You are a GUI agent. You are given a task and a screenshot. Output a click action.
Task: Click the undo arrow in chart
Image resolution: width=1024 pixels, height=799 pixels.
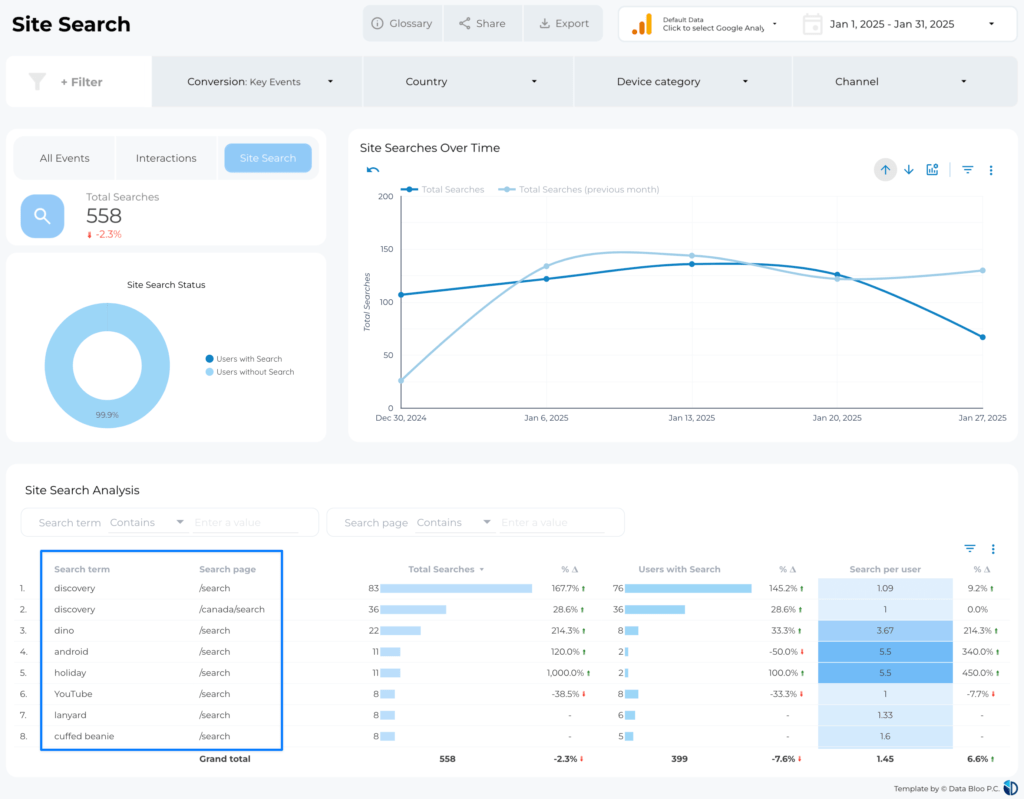373,170
